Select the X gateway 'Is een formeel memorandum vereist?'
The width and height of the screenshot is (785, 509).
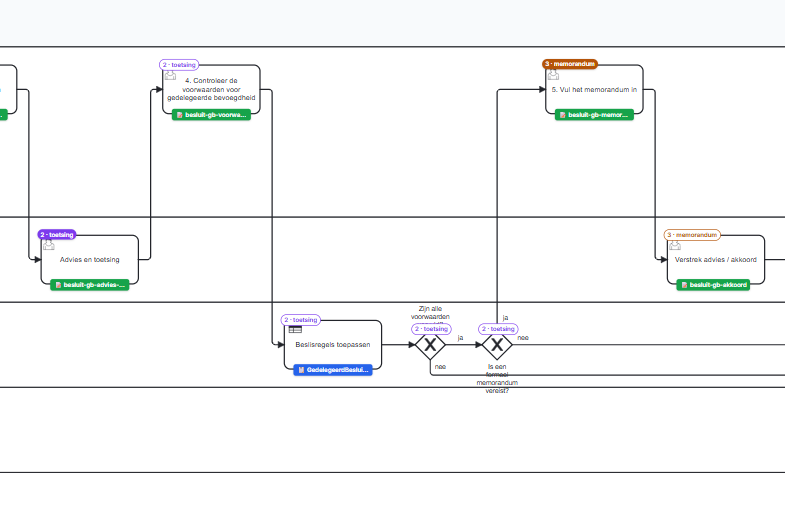(x=497, y=345)
